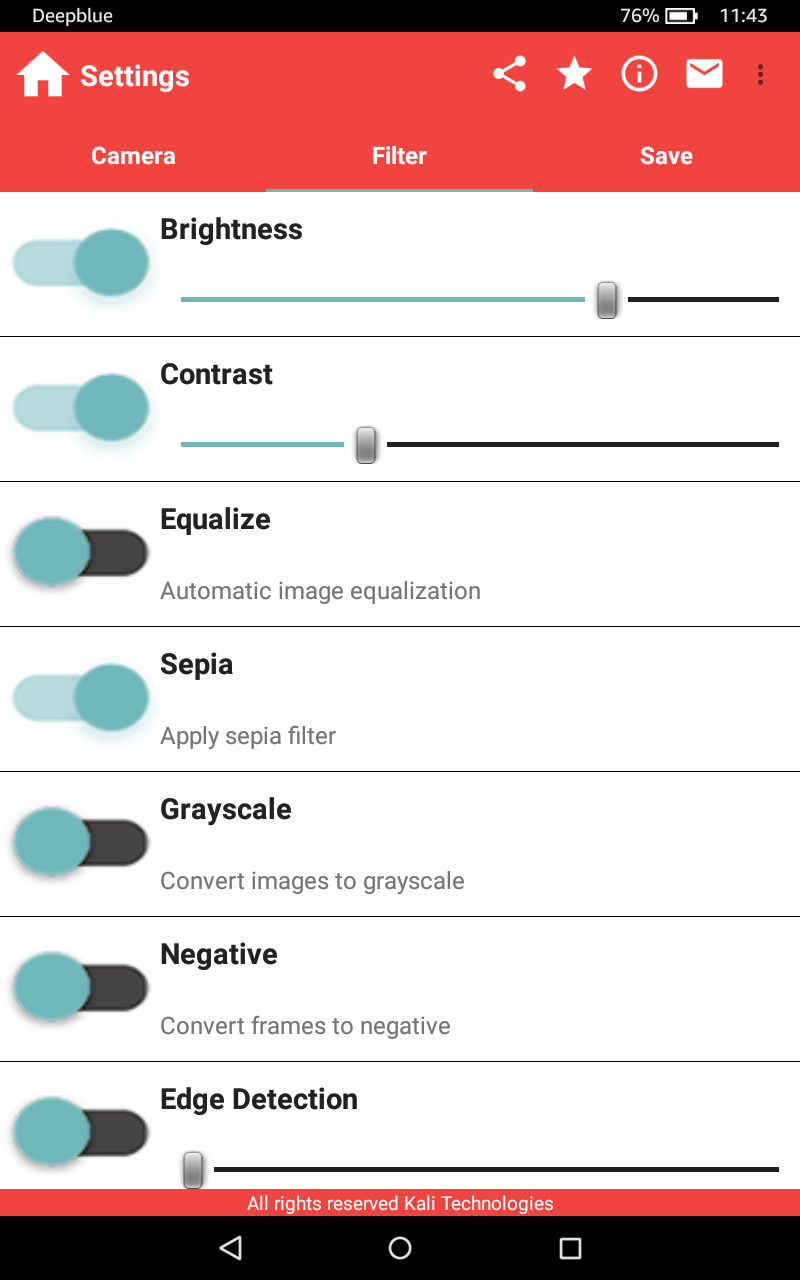This screenshot has height=1280, width=800.
Task: Tap the Android back navigation icon
Action: point(231,1247)
